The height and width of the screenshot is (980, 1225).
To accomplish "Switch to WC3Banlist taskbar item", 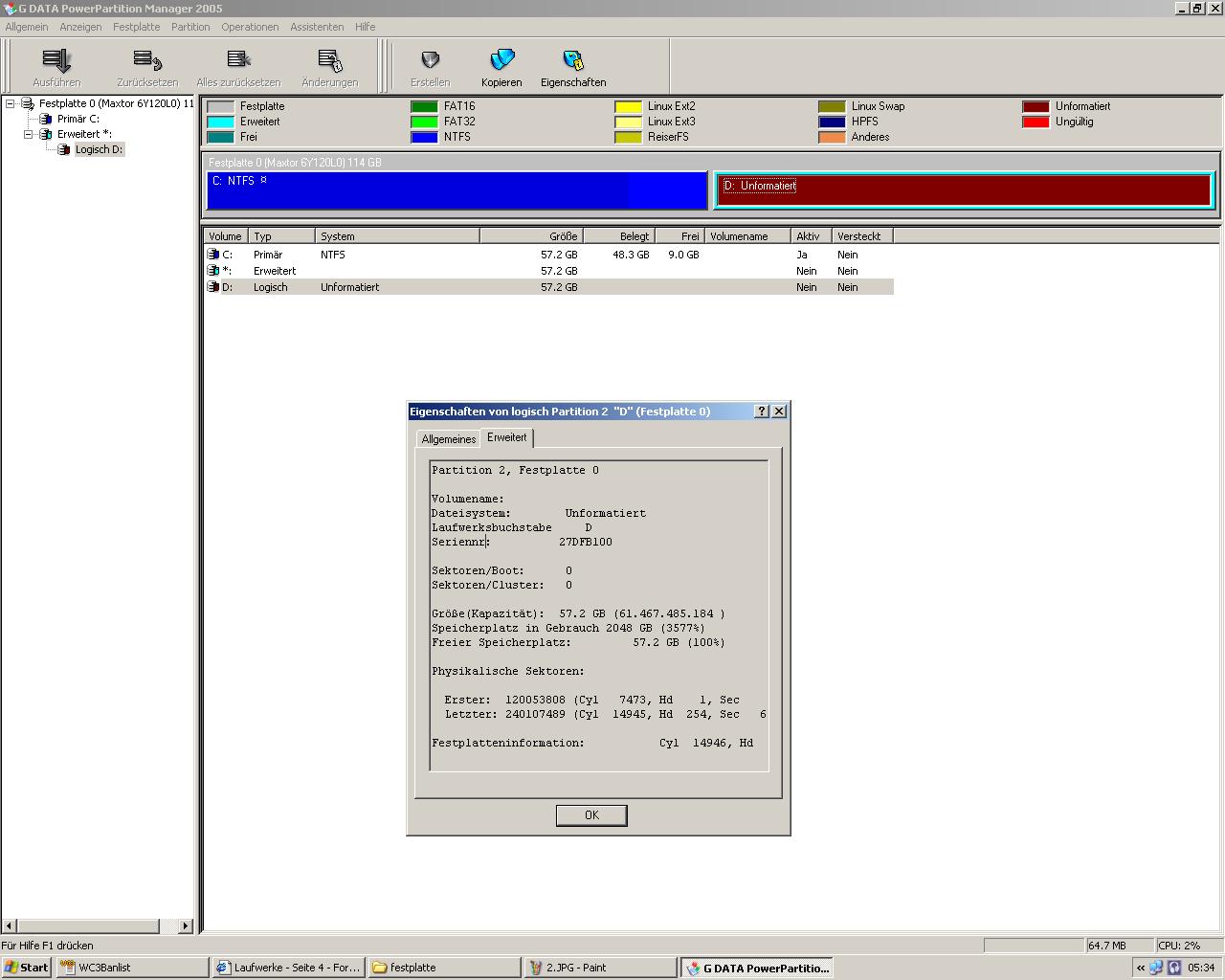I will (132, 968).
